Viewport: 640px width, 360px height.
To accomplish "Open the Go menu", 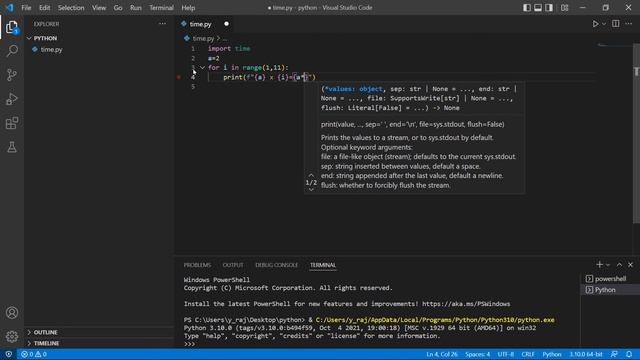I will [118, 8].
